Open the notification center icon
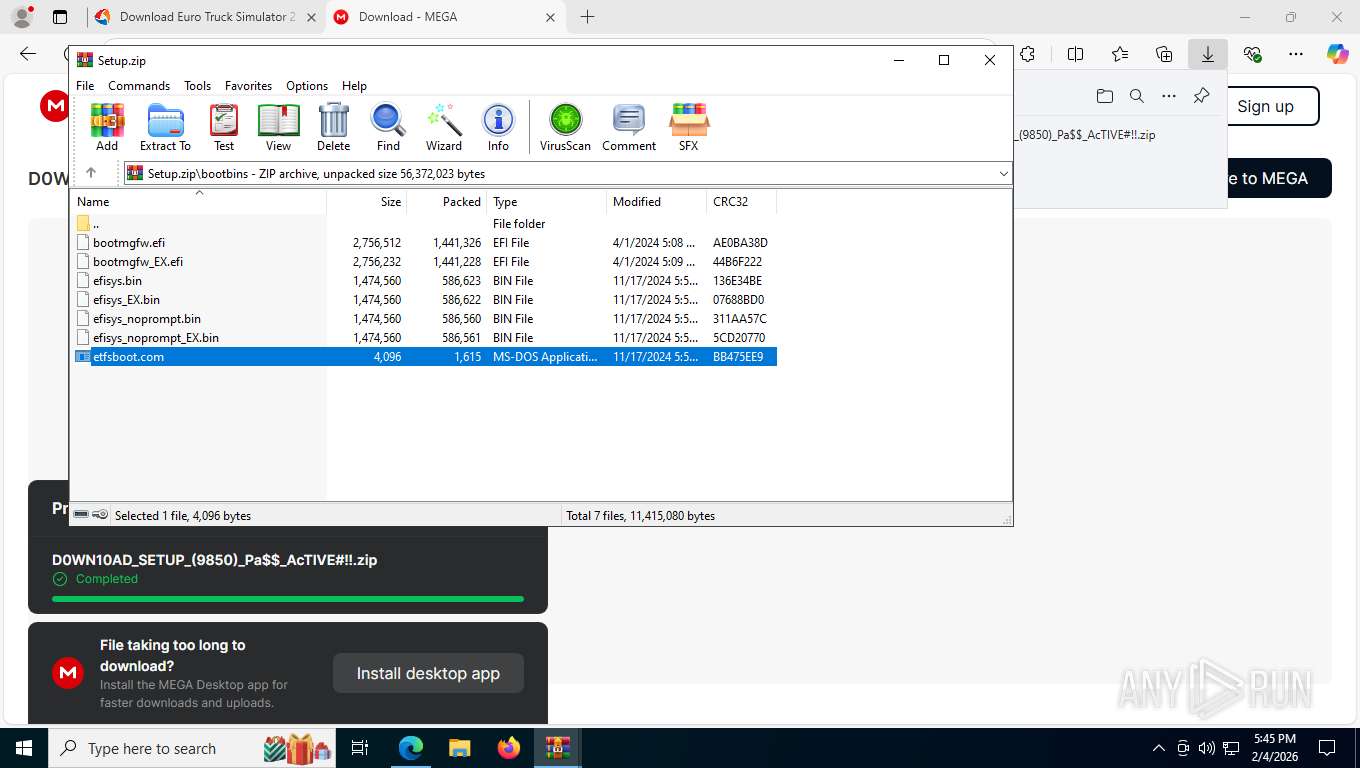The height and width of the screenshot is (768, 1360). (1327, 748)
